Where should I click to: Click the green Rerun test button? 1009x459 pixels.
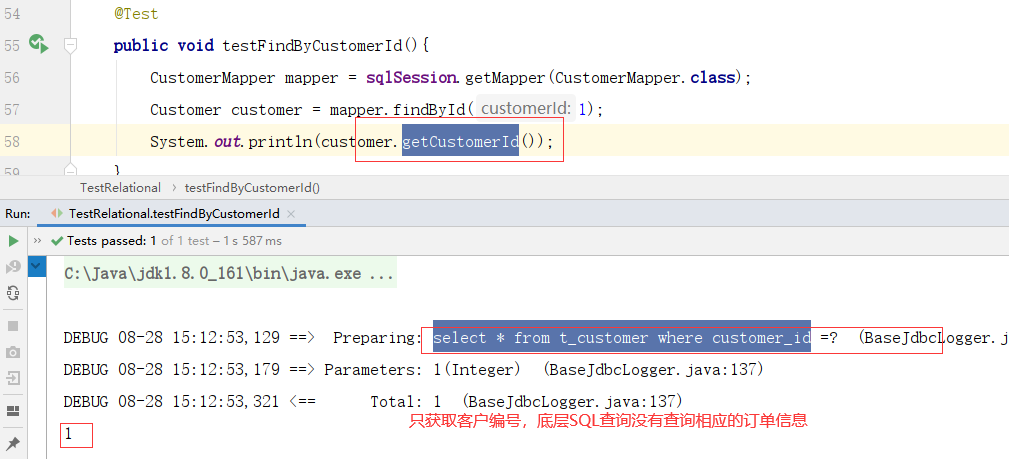coord(13,241)
